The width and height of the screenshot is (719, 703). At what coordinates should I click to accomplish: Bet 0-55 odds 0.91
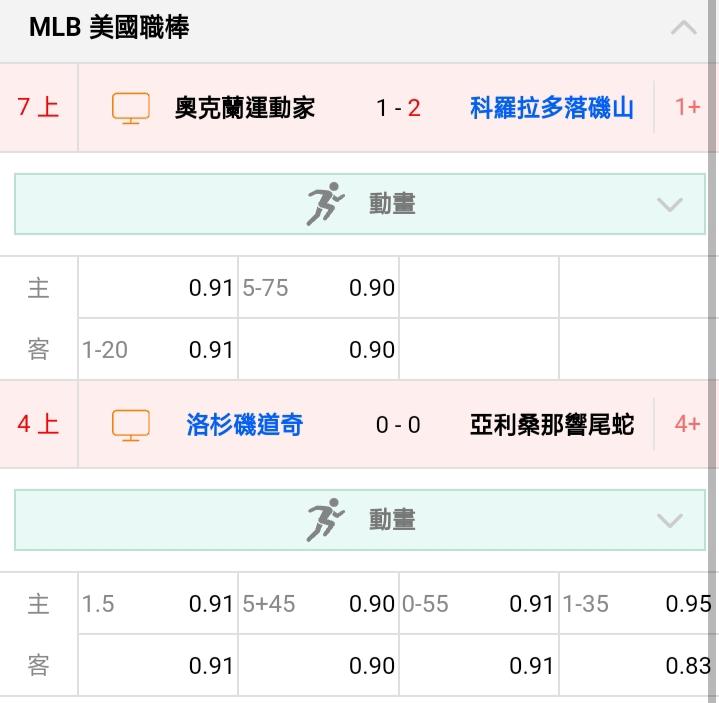pos(479,603)
